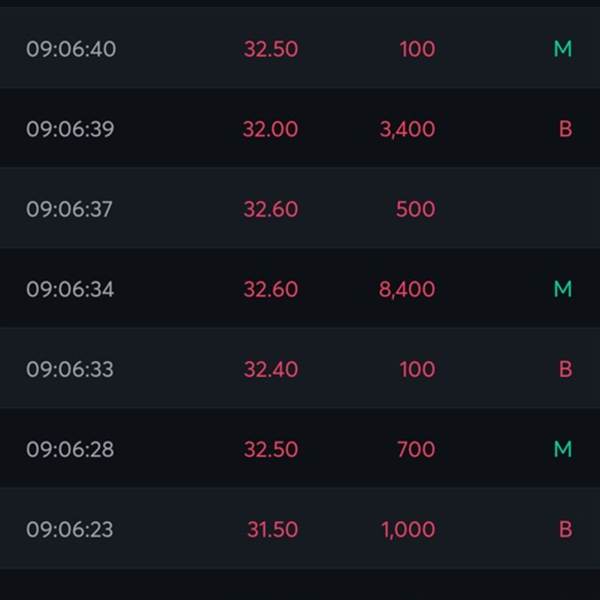The width and height of the screenshot is (600, 600).
Task: Click volume 1,000 entry
Action: 408,530
